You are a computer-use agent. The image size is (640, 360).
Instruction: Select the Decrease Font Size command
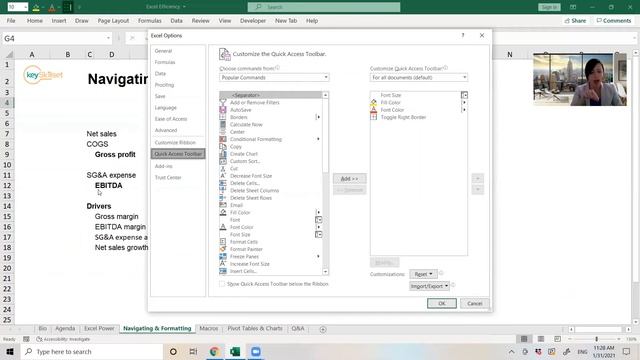pos(271,176)
